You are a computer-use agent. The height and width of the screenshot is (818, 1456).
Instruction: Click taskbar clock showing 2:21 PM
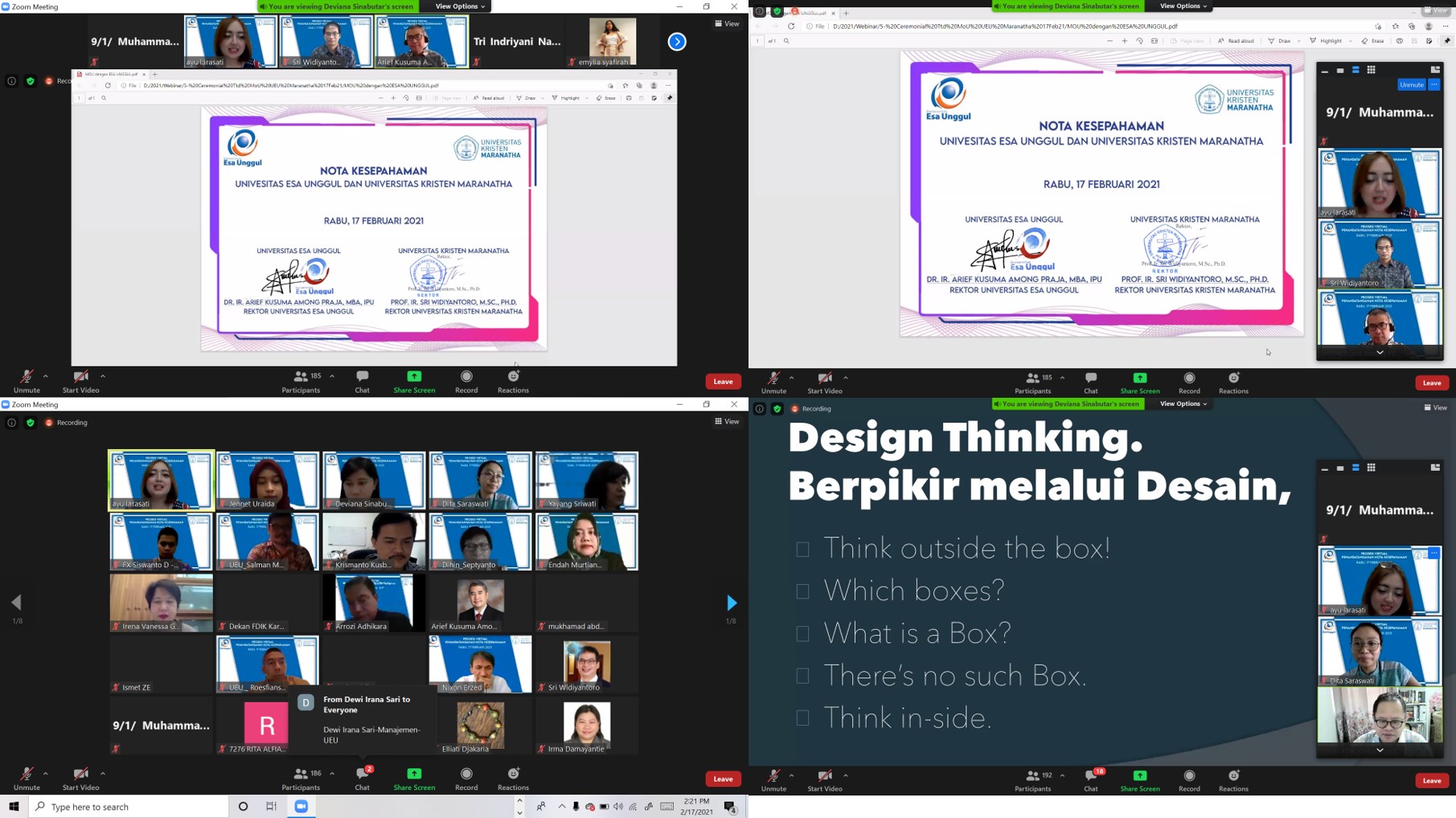697,807
